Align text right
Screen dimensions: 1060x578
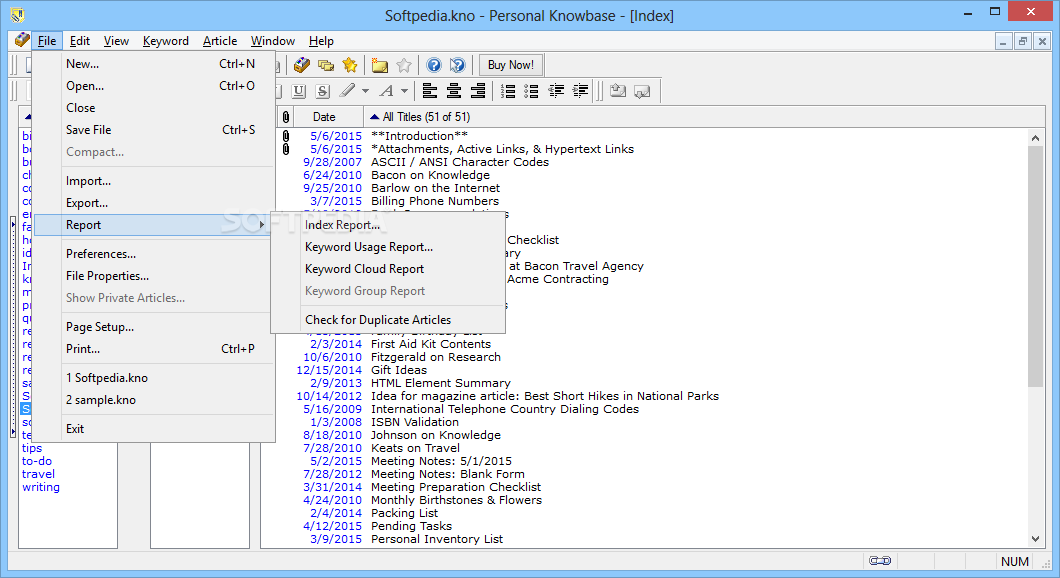click(477, 91)
